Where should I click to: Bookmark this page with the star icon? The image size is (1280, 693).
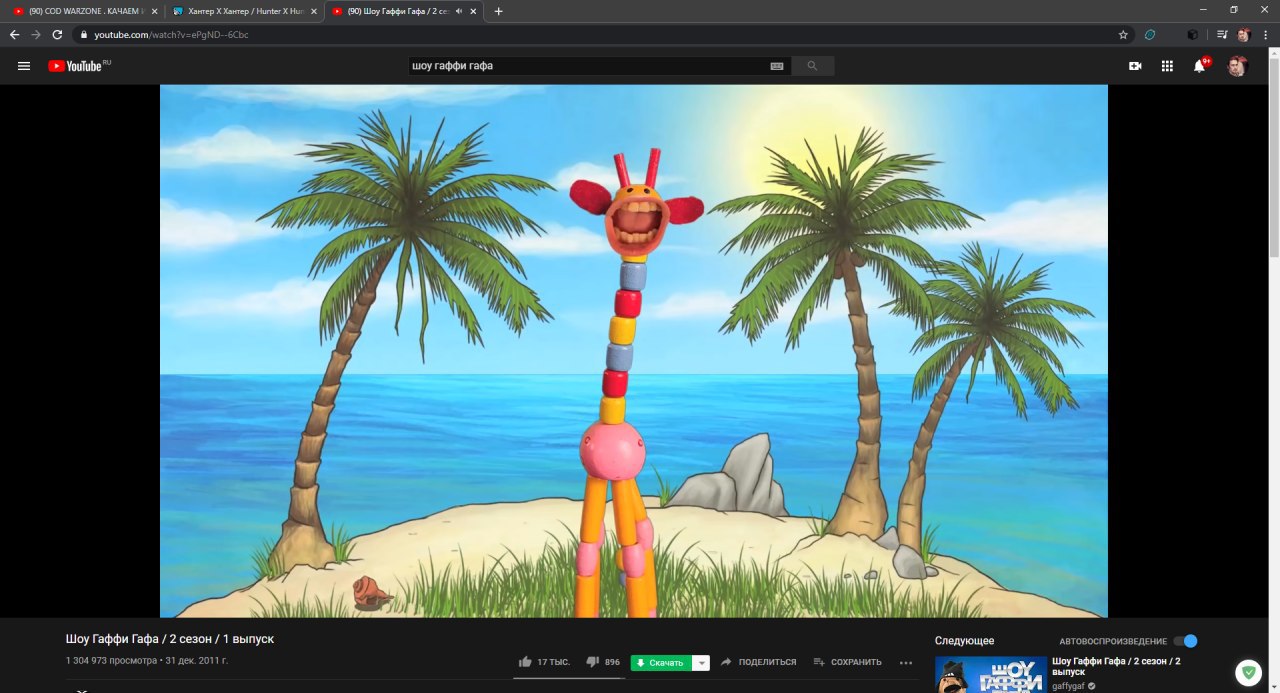coord(1123,34)
